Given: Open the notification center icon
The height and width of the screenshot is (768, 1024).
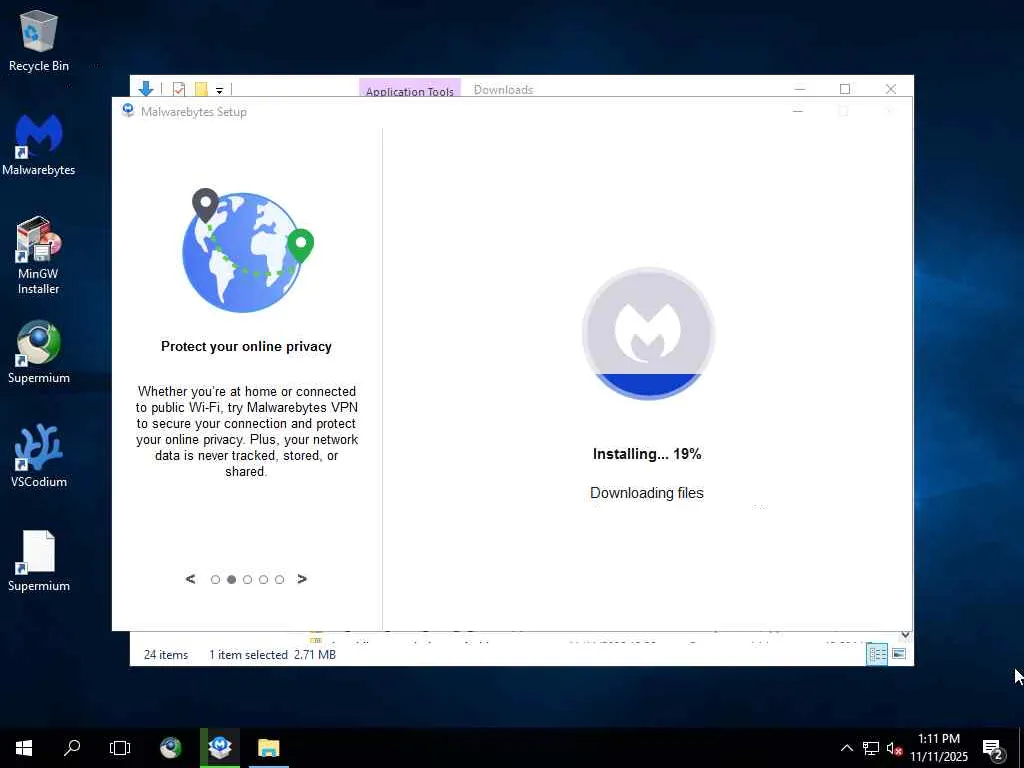Looking at the screenshot, I should pyautogui.click(x=993, y=750).
